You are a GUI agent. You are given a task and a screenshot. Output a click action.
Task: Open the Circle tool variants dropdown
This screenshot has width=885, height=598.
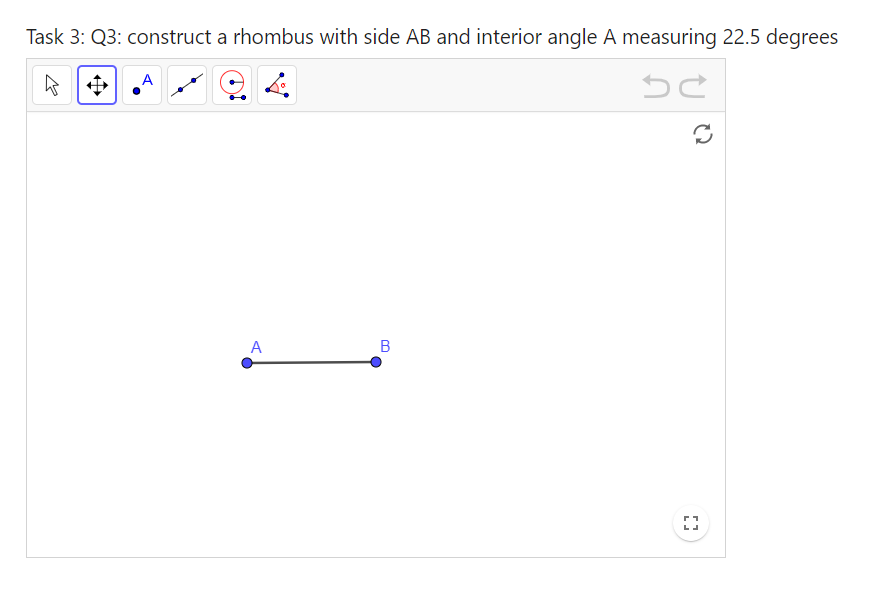click(x=245, y=98)
